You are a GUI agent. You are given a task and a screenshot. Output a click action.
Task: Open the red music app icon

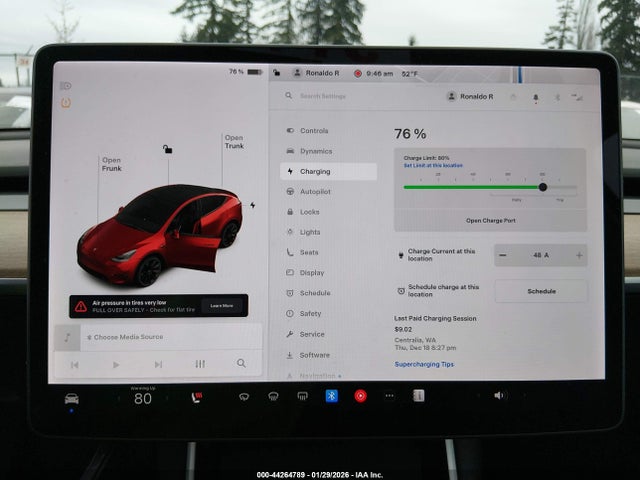(360, 396)
